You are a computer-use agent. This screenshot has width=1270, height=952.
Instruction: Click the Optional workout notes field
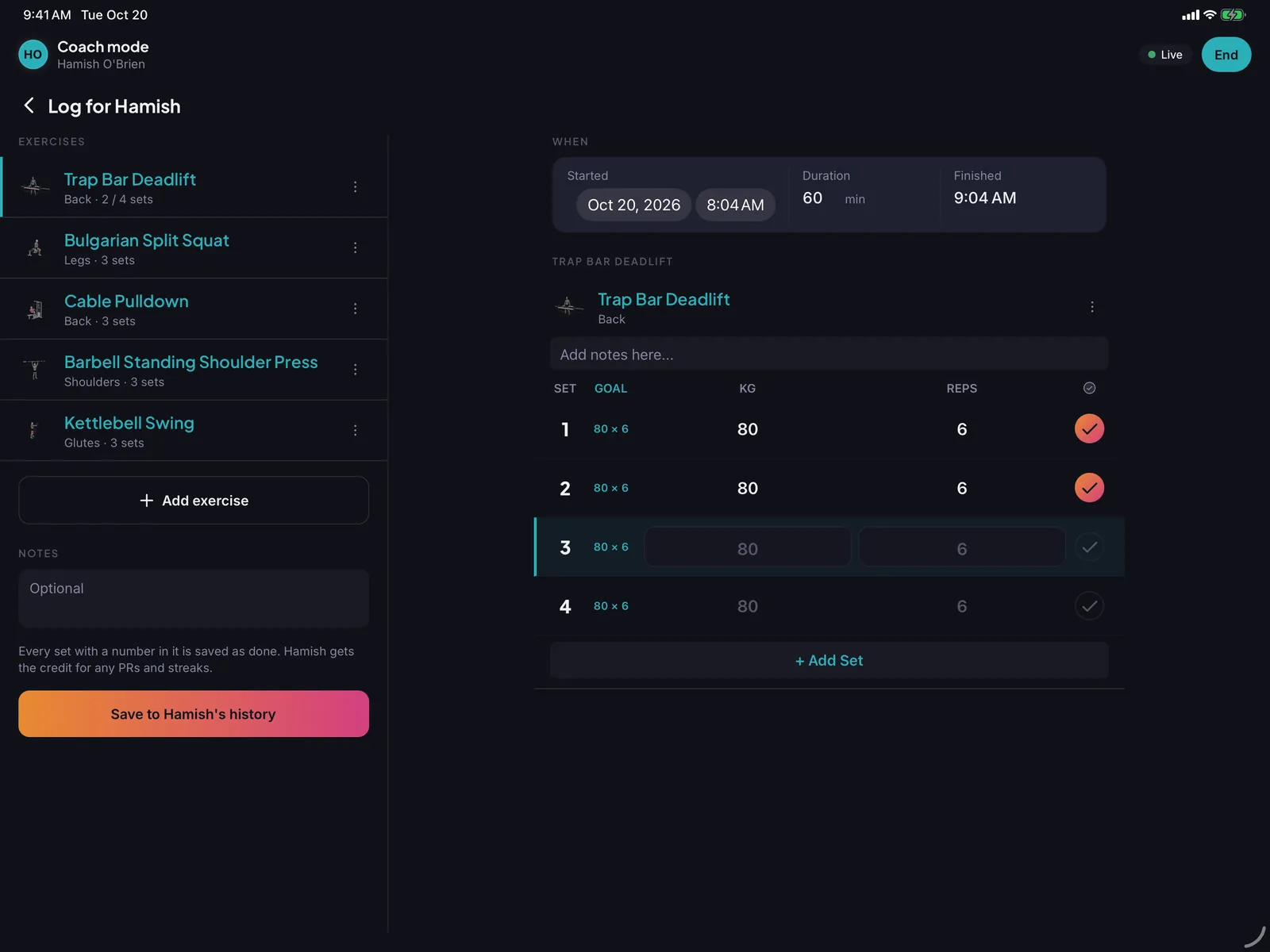[194, 598]
